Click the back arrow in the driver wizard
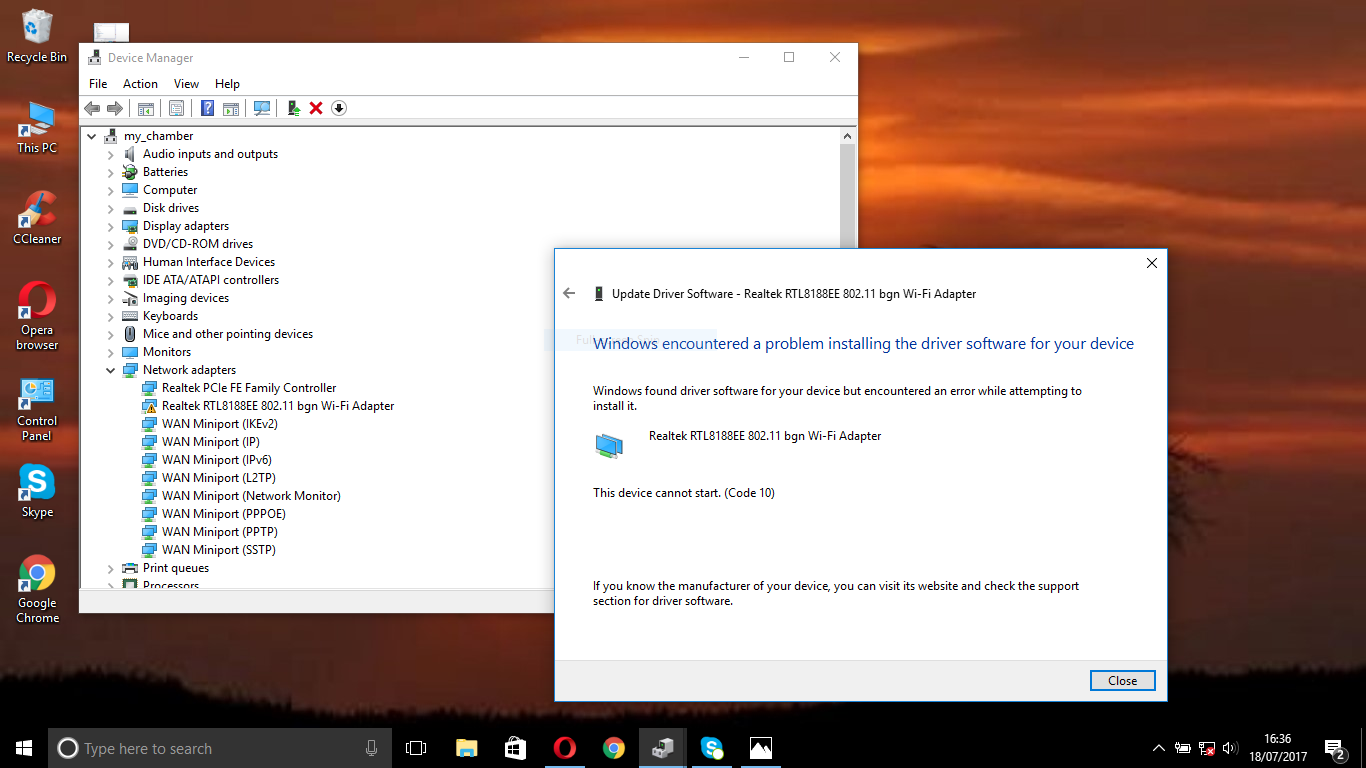The width and height of the screenshot is (1366, 768). coord(569,293)
